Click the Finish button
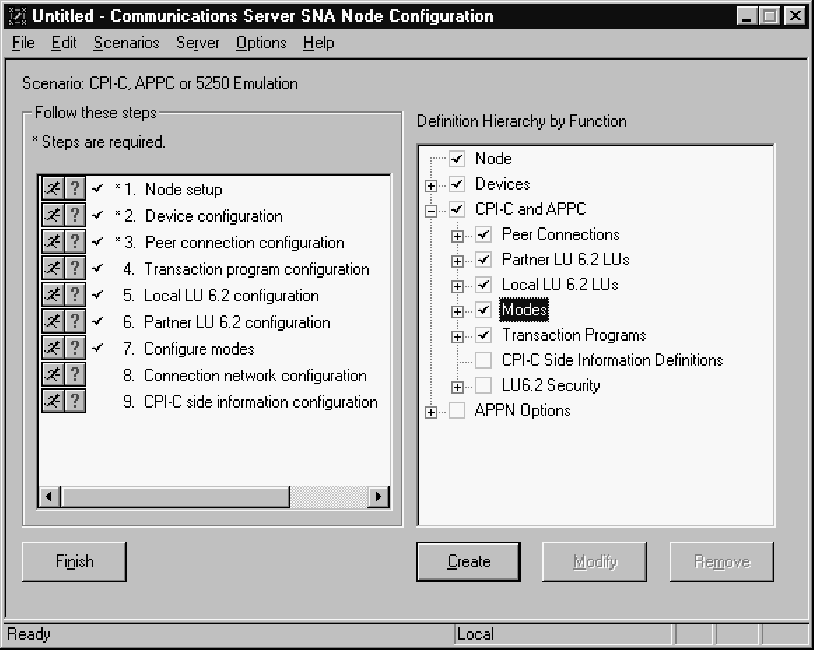814x650 pixels. click(x=74, y=562)
